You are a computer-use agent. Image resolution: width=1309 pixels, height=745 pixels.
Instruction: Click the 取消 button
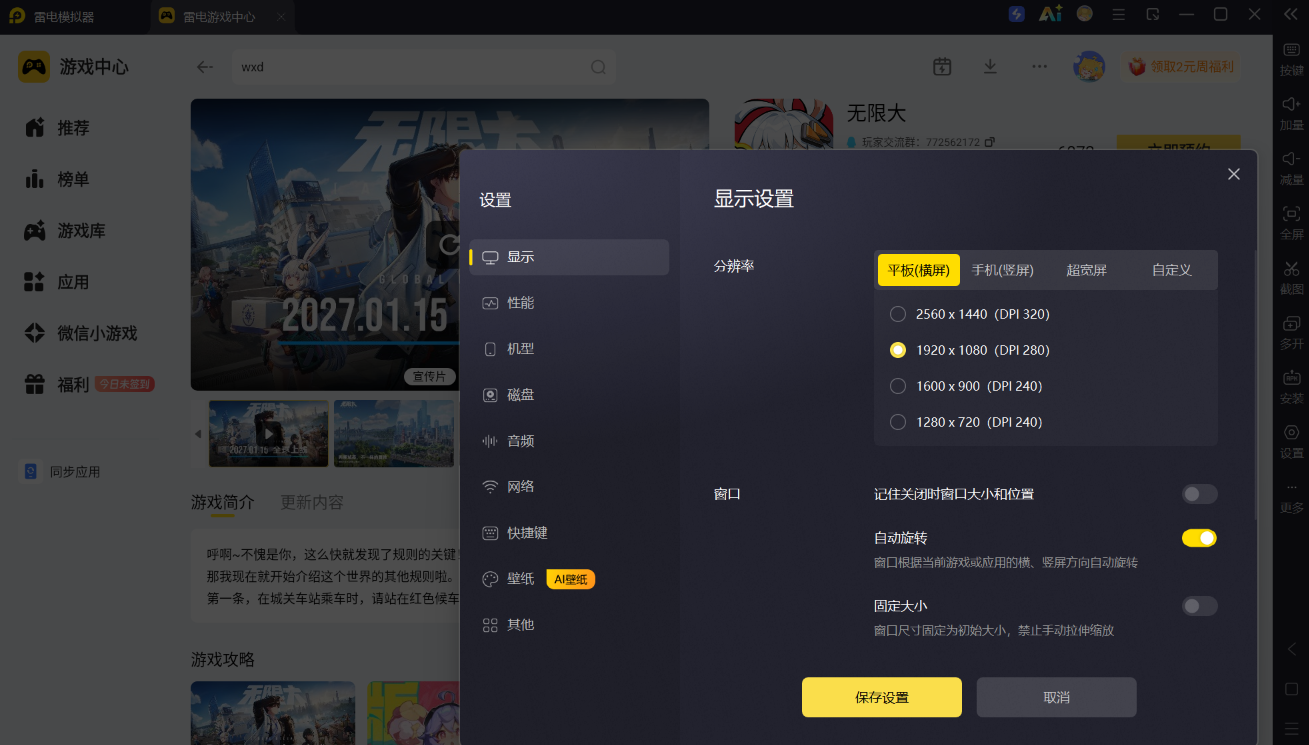tap(1057, 697)
